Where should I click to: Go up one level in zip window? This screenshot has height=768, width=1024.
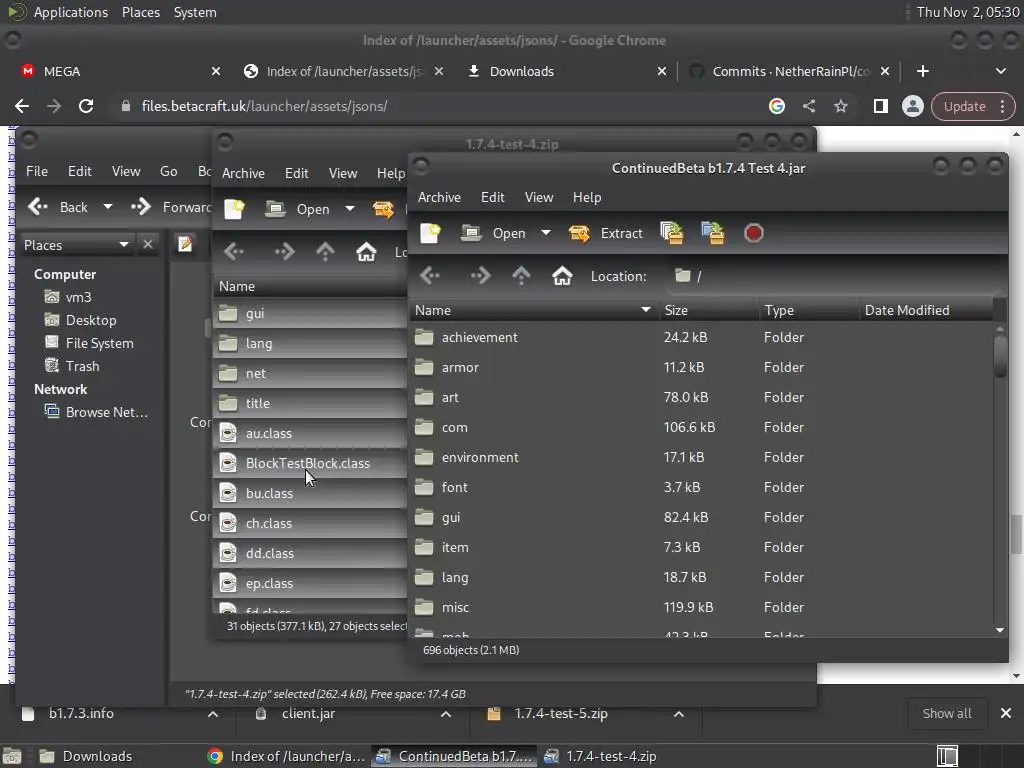325,252
